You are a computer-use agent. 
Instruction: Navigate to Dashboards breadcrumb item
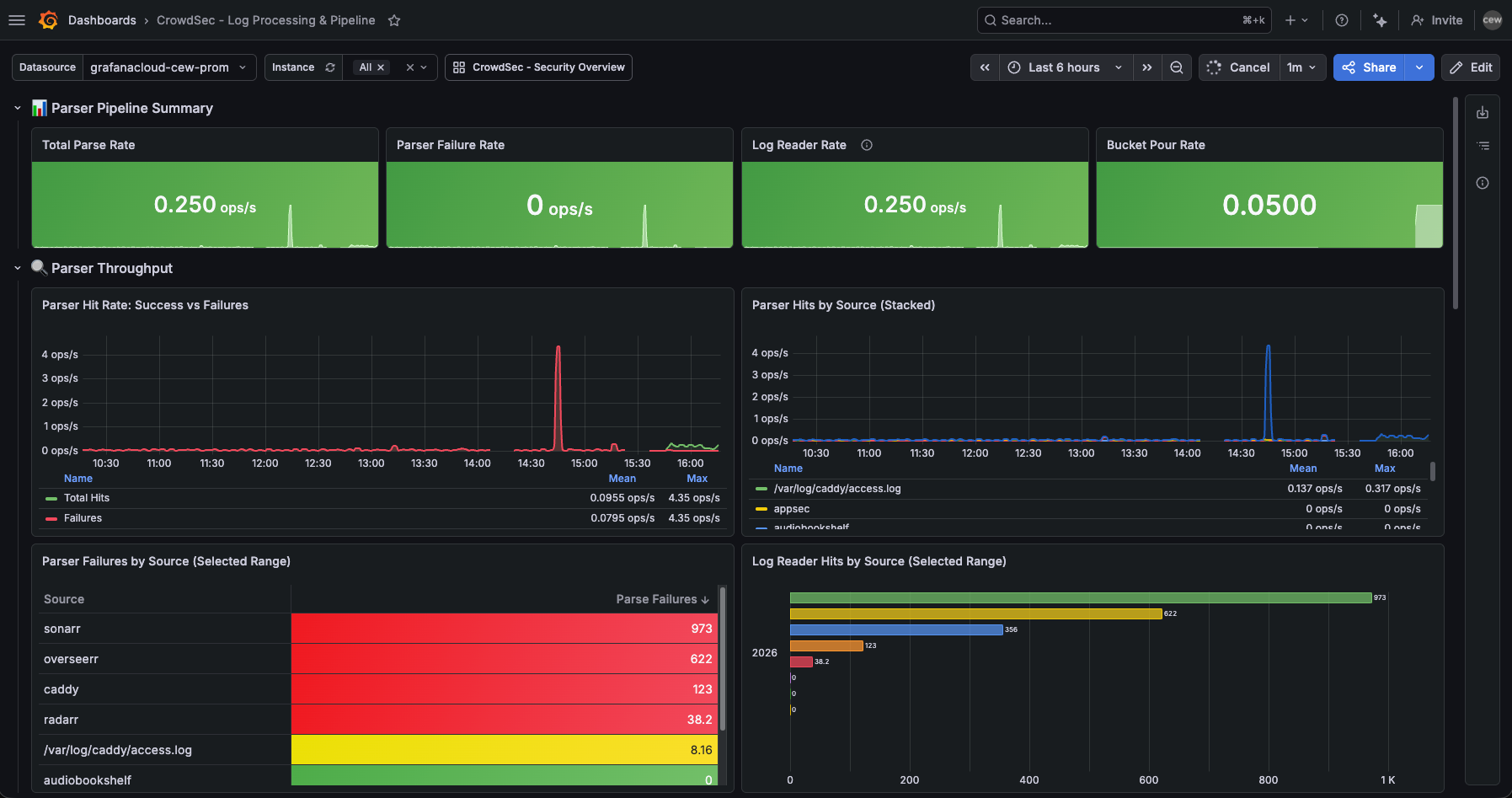[102, 20]
